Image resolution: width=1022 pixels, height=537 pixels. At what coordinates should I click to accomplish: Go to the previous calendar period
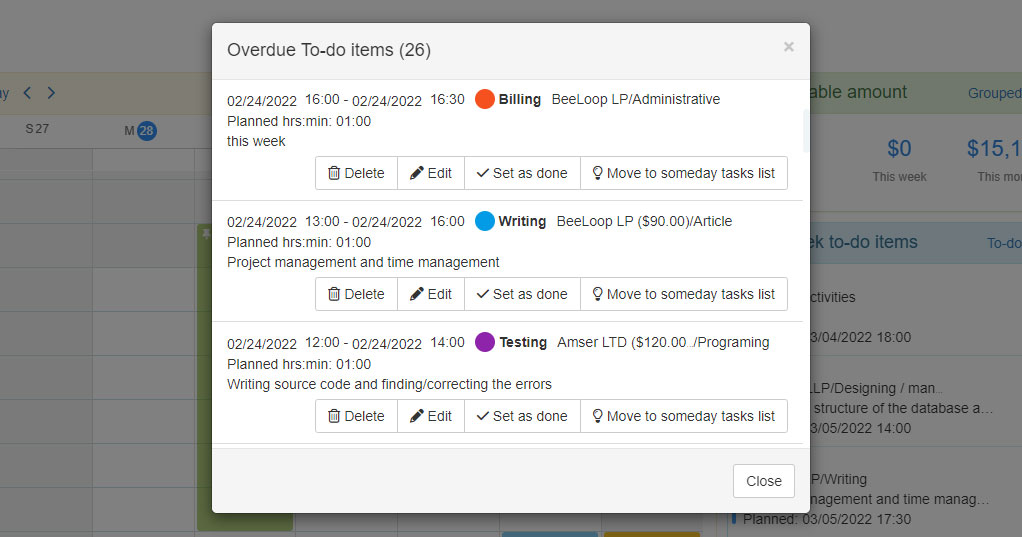27,93
